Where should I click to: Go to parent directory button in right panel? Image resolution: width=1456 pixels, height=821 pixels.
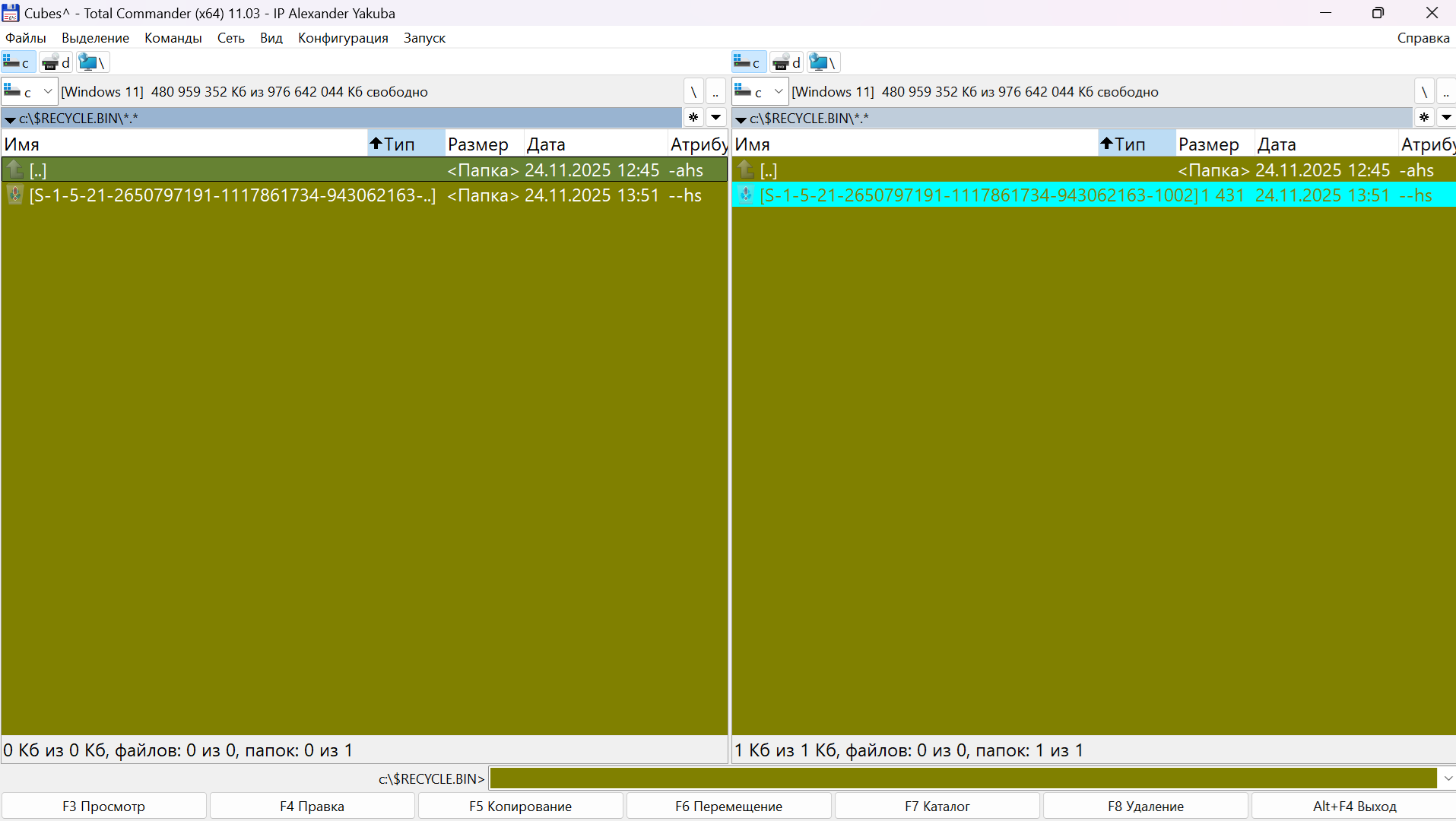pos(1446,92)
